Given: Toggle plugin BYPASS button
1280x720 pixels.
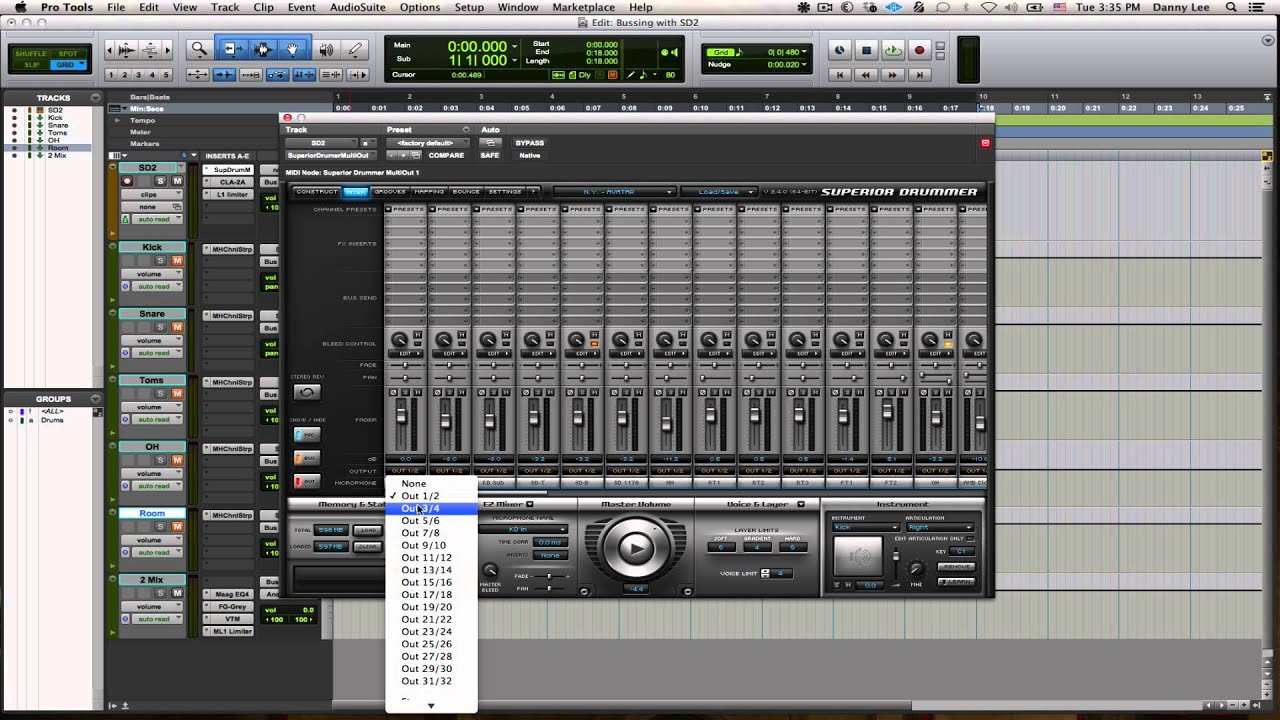Looking at the screenshot, I should (530, 143).
